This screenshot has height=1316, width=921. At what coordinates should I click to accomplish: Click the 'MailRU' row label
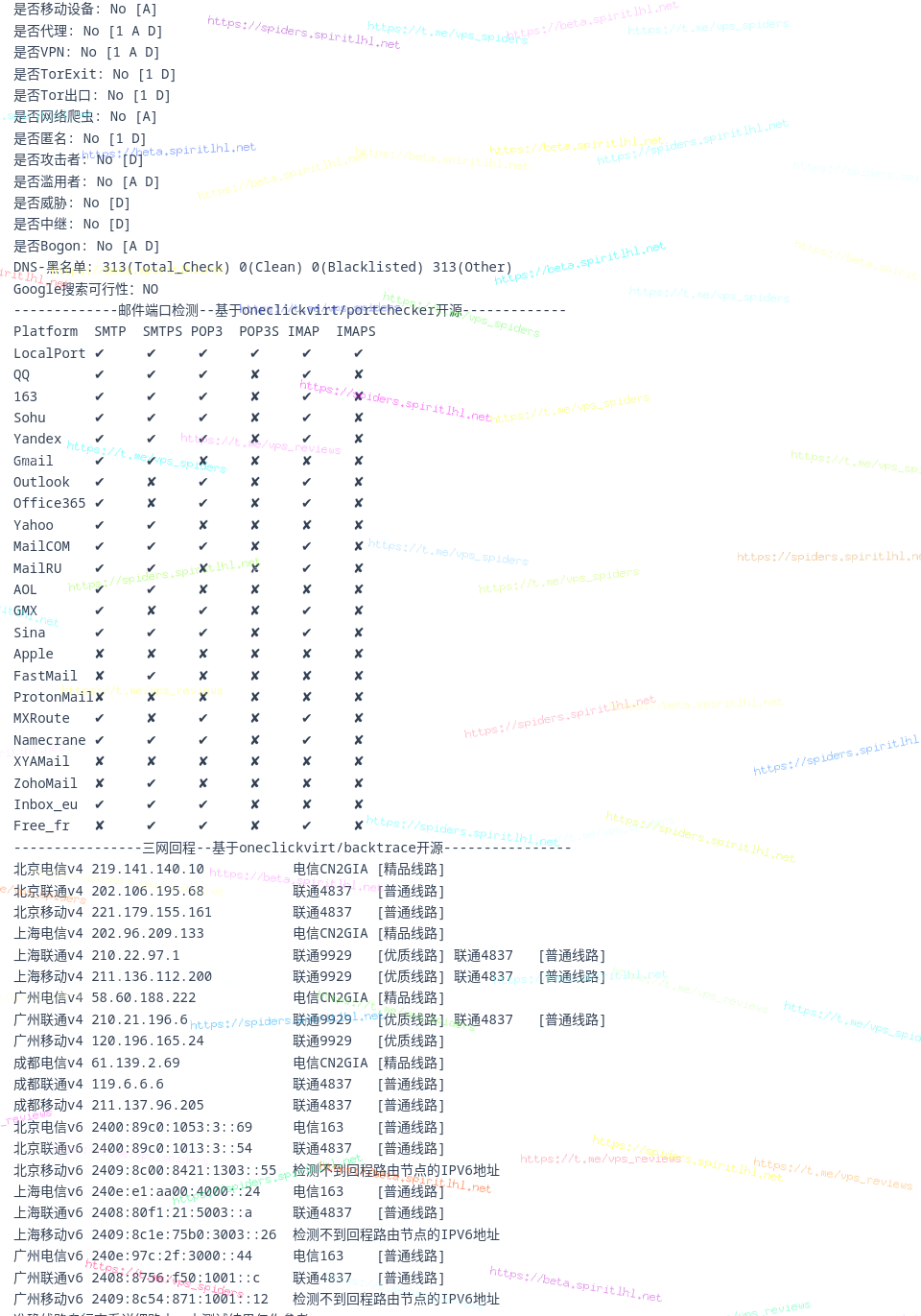tap(37, 568)
